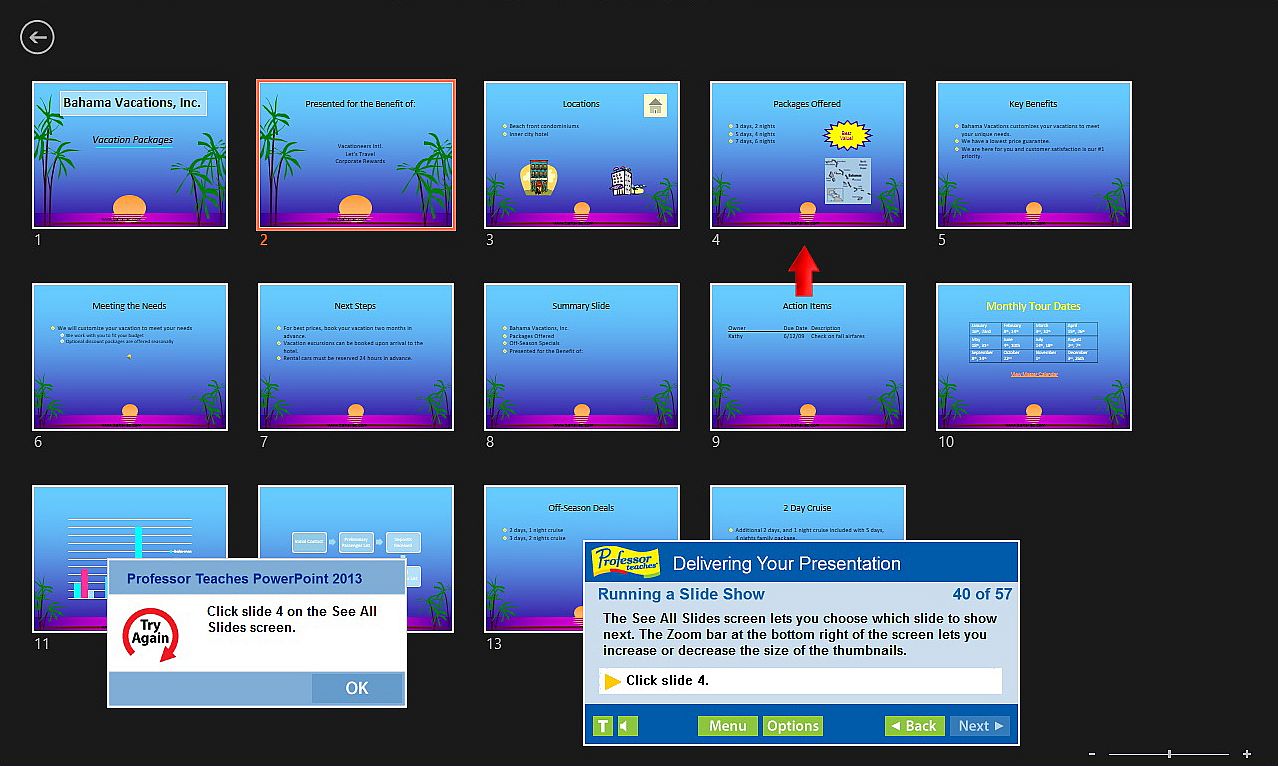Select slide 1 Bahama Vacations thumbnail

(x=130, y=155)
